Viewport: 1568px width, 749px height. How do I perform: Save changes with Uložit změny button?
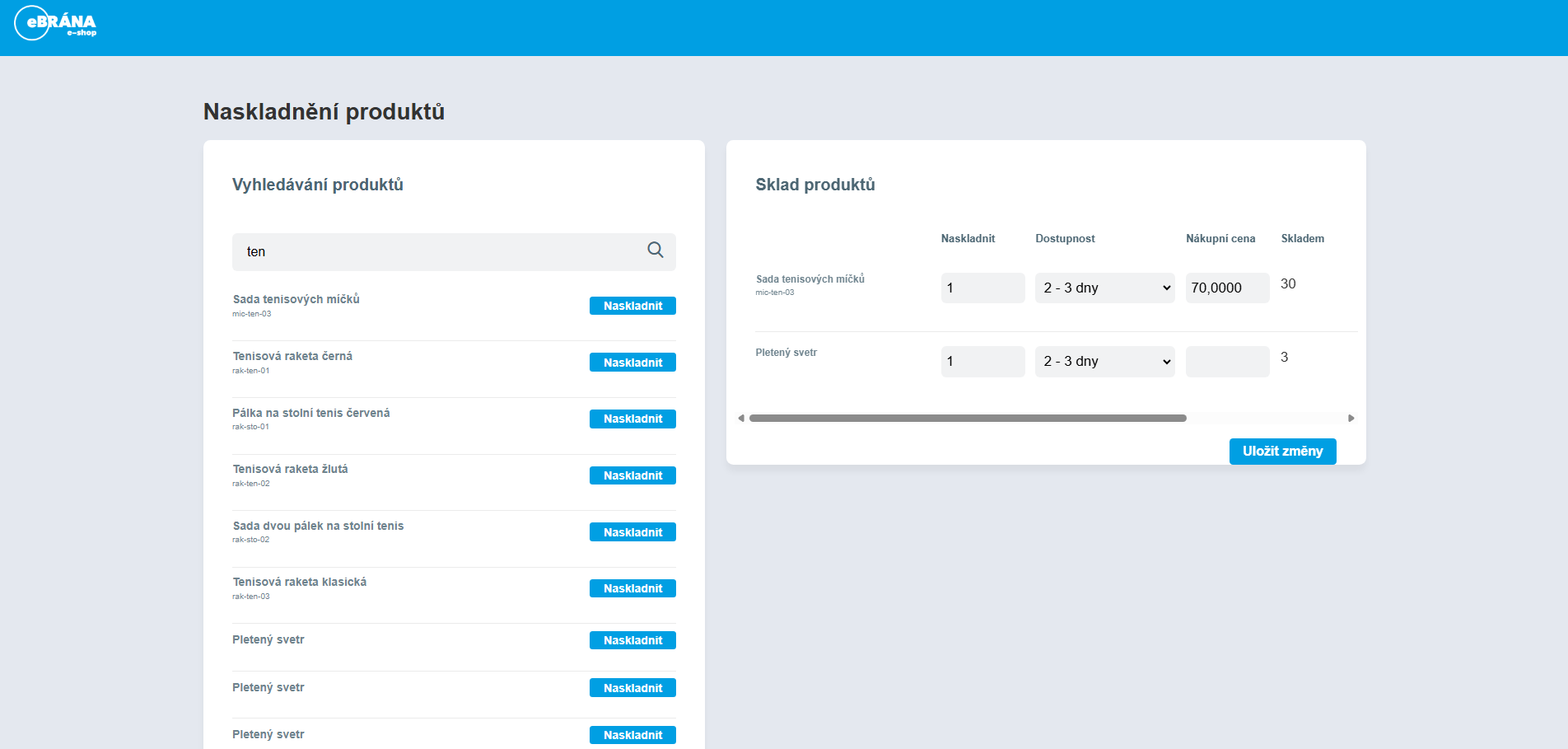click(x=1281, y=452)
